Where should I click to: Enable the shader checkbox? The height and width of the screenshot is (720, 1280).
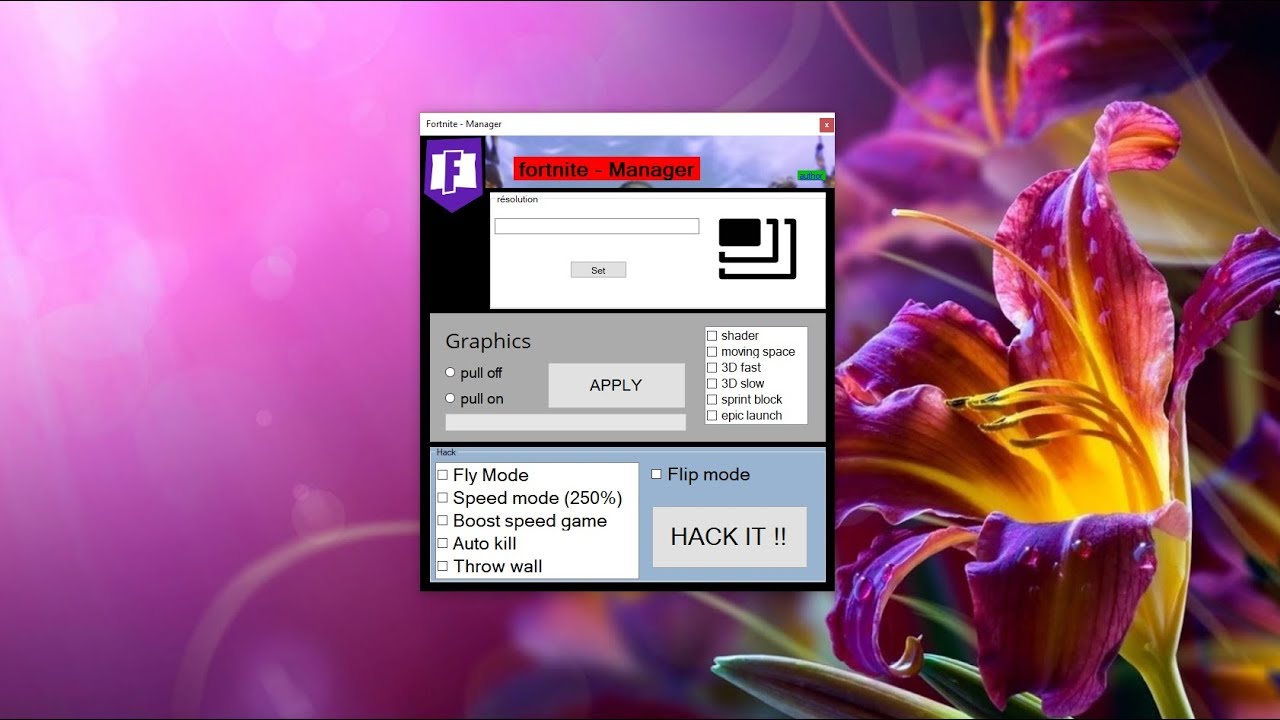coord(712,336)
